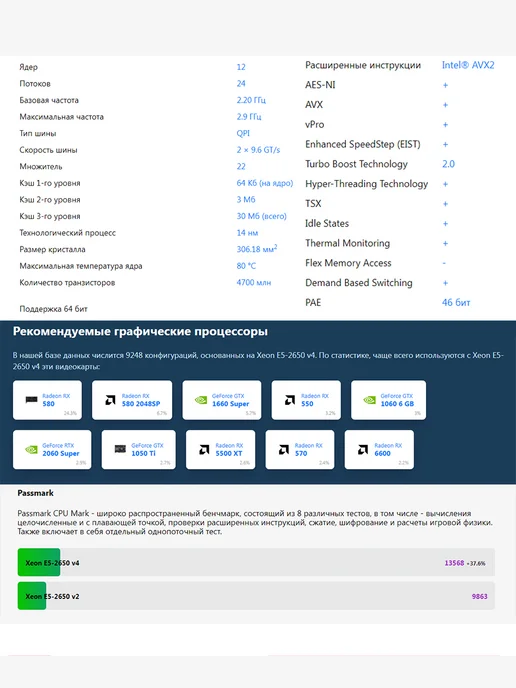Click the Xeon E5-2650 v2 Passmark bar

click(x=256, y=596)
